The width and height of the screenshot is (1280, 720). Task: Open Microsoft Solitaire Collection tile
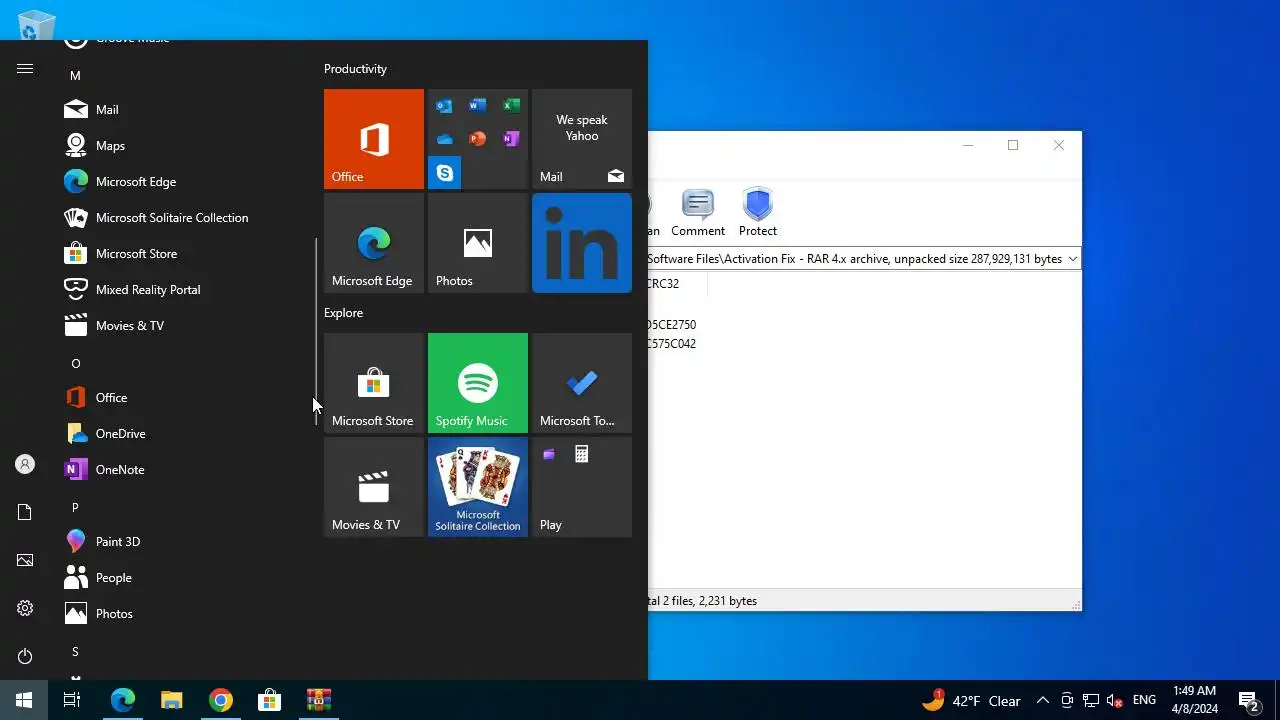pyautogui.click(x=478, y=487)
